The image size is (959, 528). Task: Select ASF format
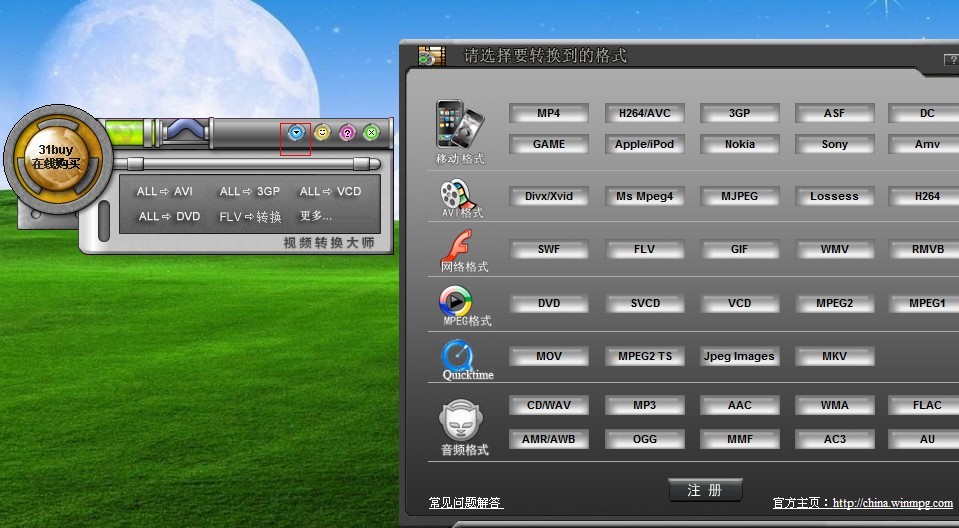coord(834,113)
